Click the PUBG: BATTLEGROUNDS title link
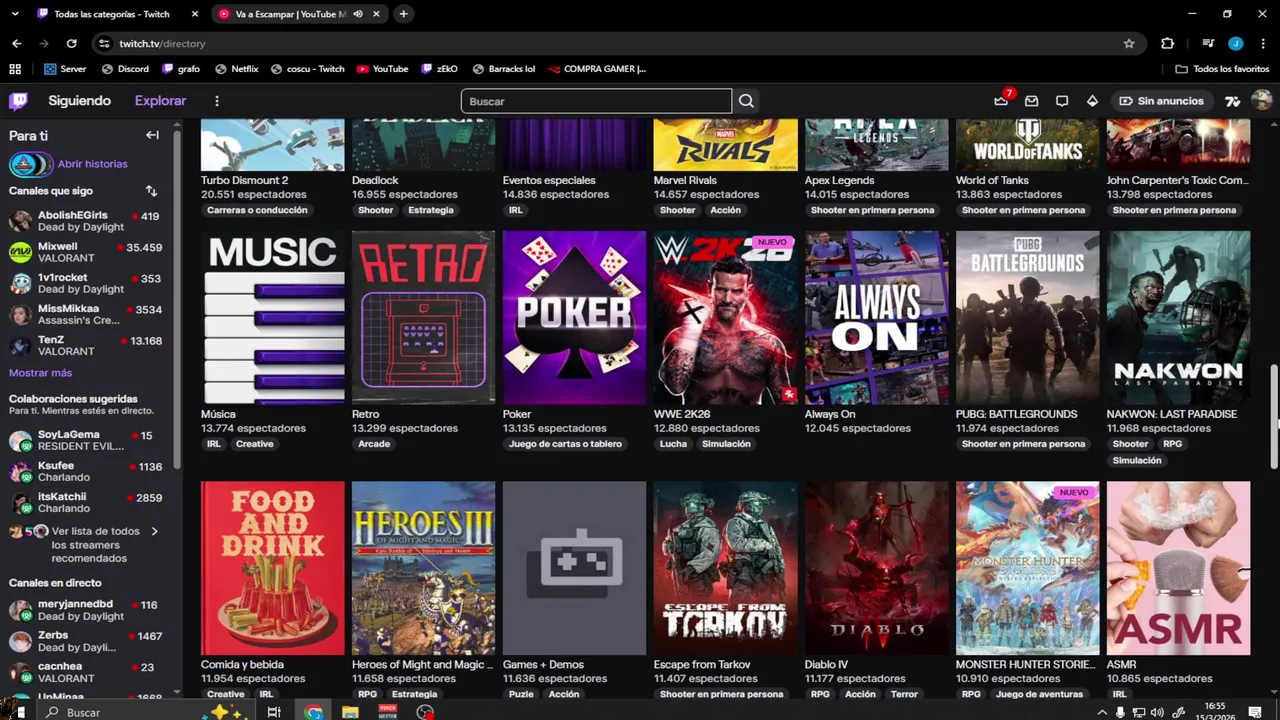Image resolution: width=1280 pixels, height=720 pixels. point(1016,414)
